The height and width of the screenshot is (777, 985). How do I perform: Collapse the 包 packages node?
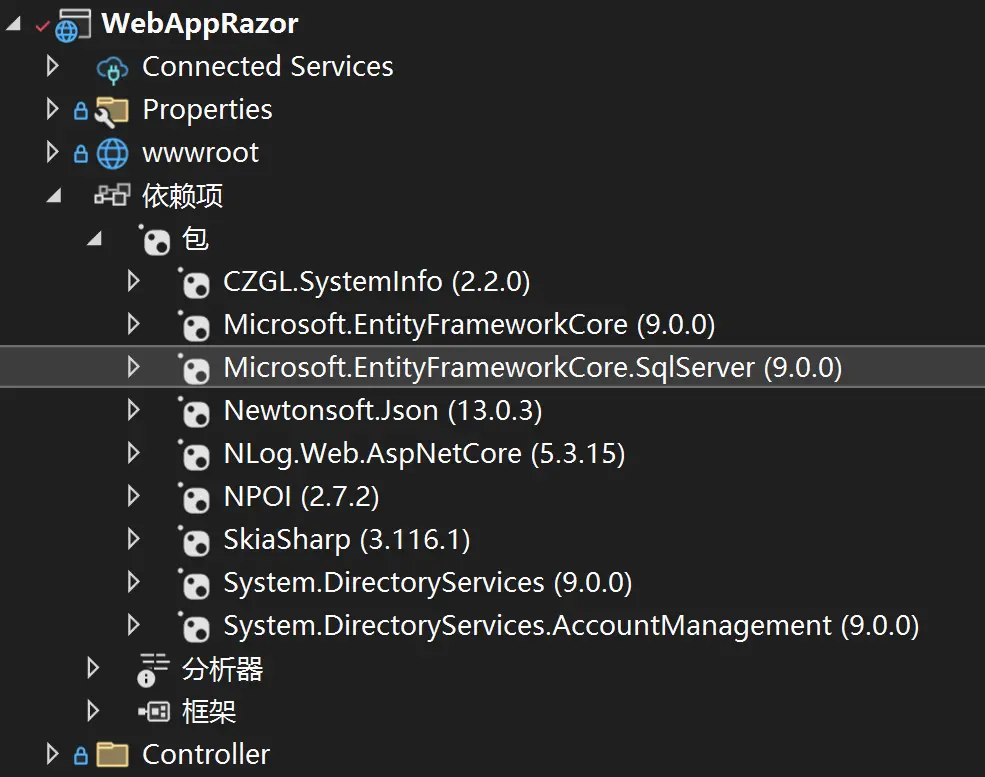pos(95,239)
